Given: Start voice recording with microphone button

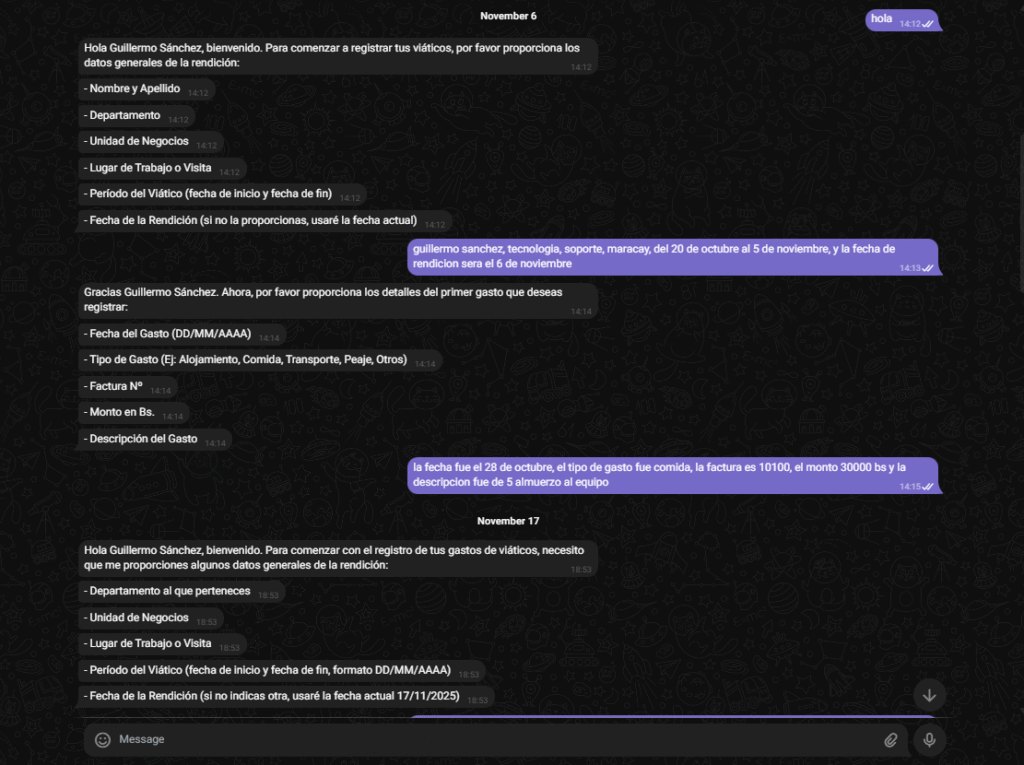Looking at the screenshot, I should tap(929, 740).
